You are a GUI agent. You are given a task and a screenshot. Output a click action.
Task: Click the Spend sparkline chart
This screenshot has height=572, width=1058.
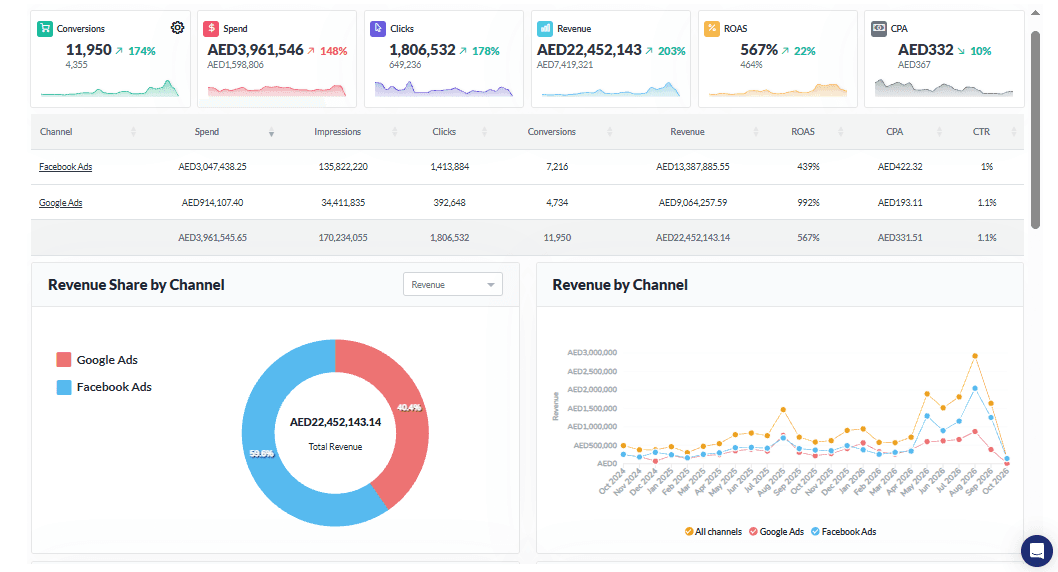click(277, 89)
